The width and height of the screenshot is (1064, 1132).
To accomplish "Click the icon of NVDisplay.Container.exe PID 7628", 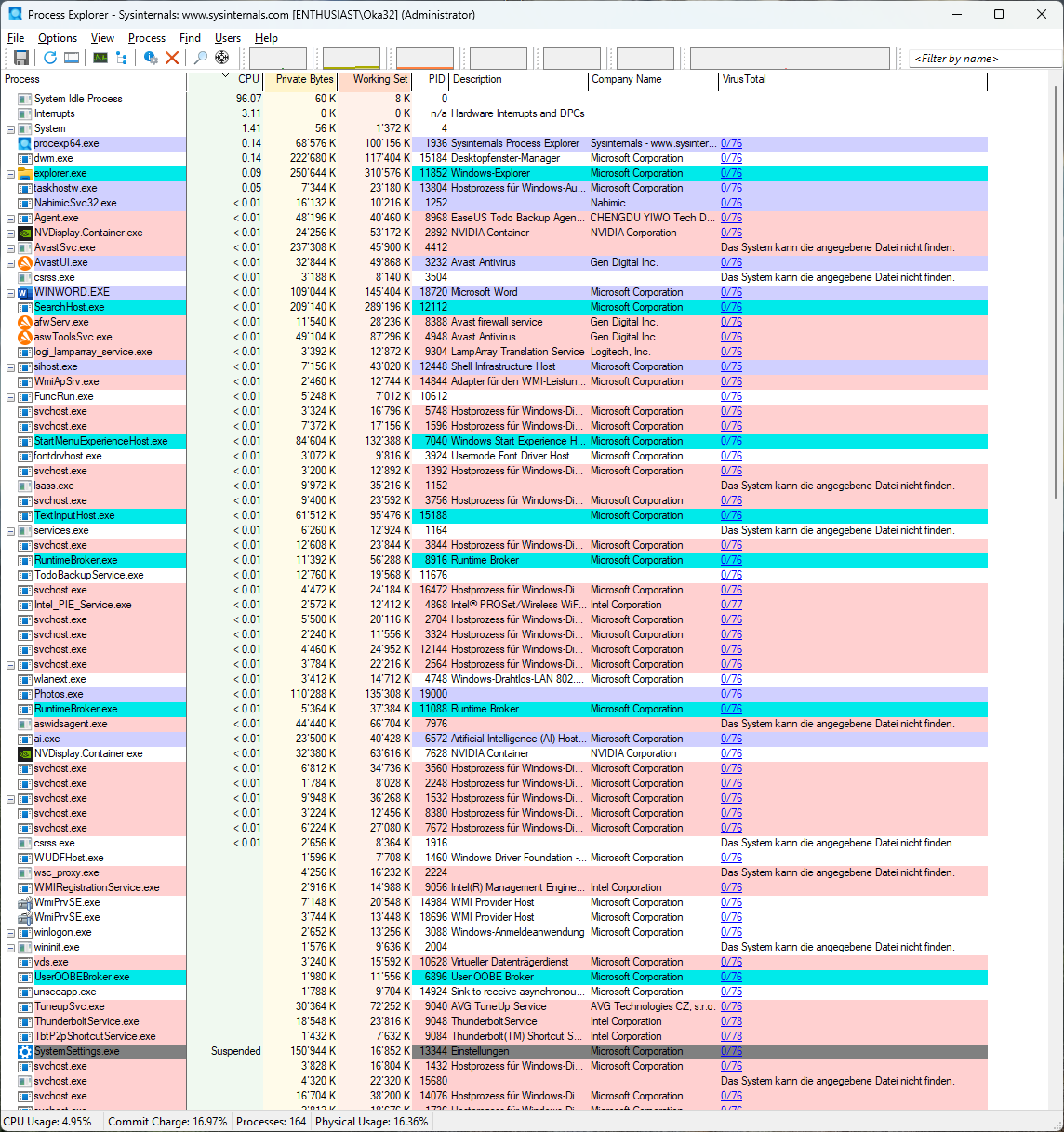I will click(25, 753).
